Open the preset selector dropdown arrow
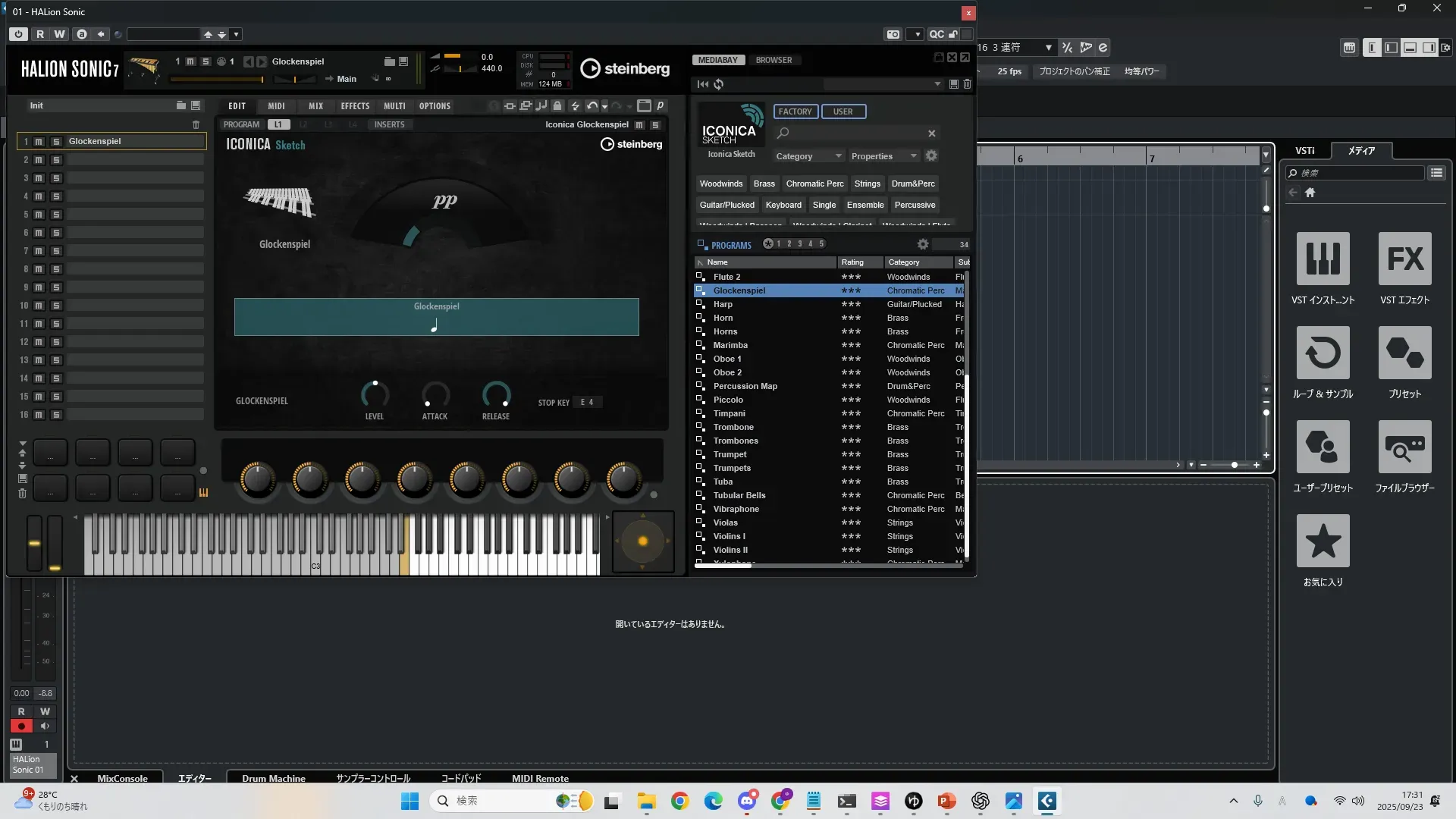Viewport: 1456px width, 819px height. click(237, 34)
